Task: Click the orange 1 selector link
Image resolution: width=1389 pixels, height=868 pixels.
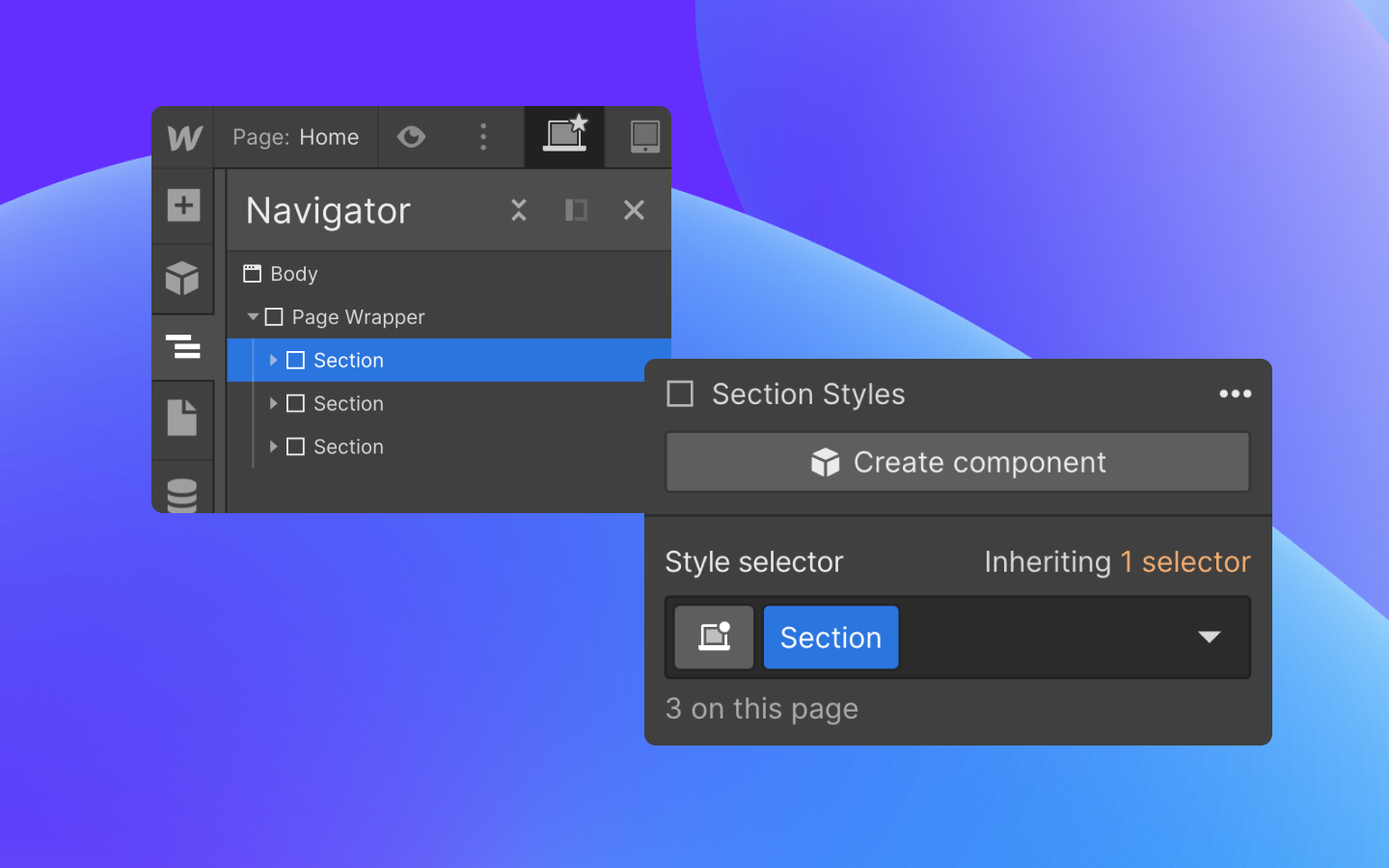Action: point(1185,561)
